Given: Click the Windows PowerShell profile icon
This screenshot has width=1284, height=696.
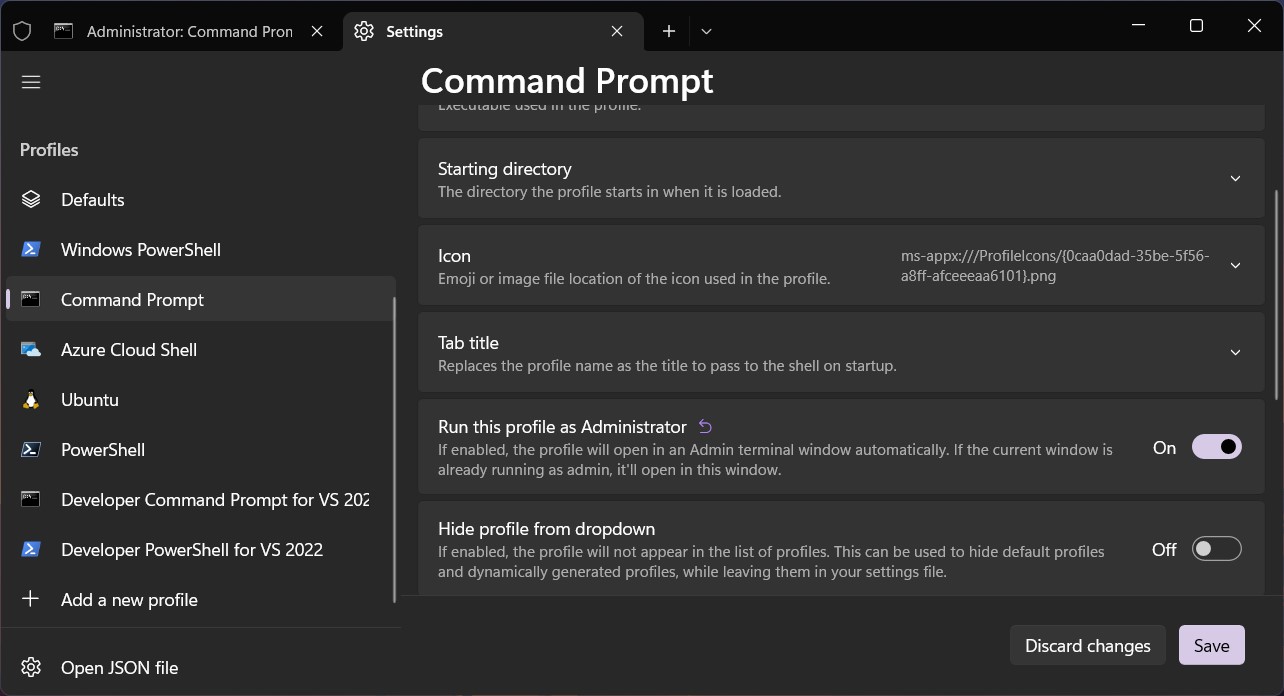Looking at the screenshot, I should pyautogui.click(x=31, y=250).
